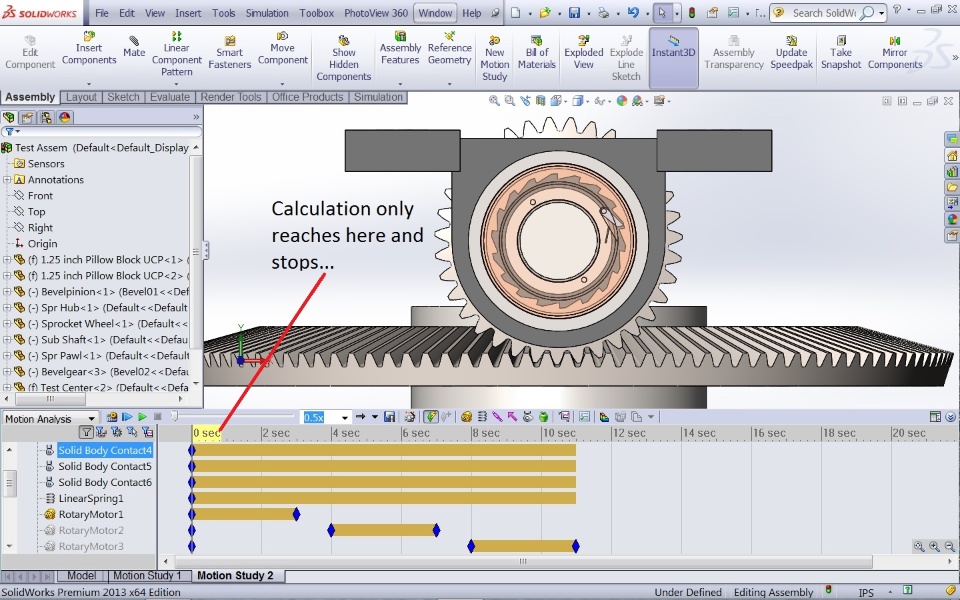Switch to the Motion Study 1 tab
The height and width of the screenshot is (600, 960).
pyautogui.click(x=148, y=576)
